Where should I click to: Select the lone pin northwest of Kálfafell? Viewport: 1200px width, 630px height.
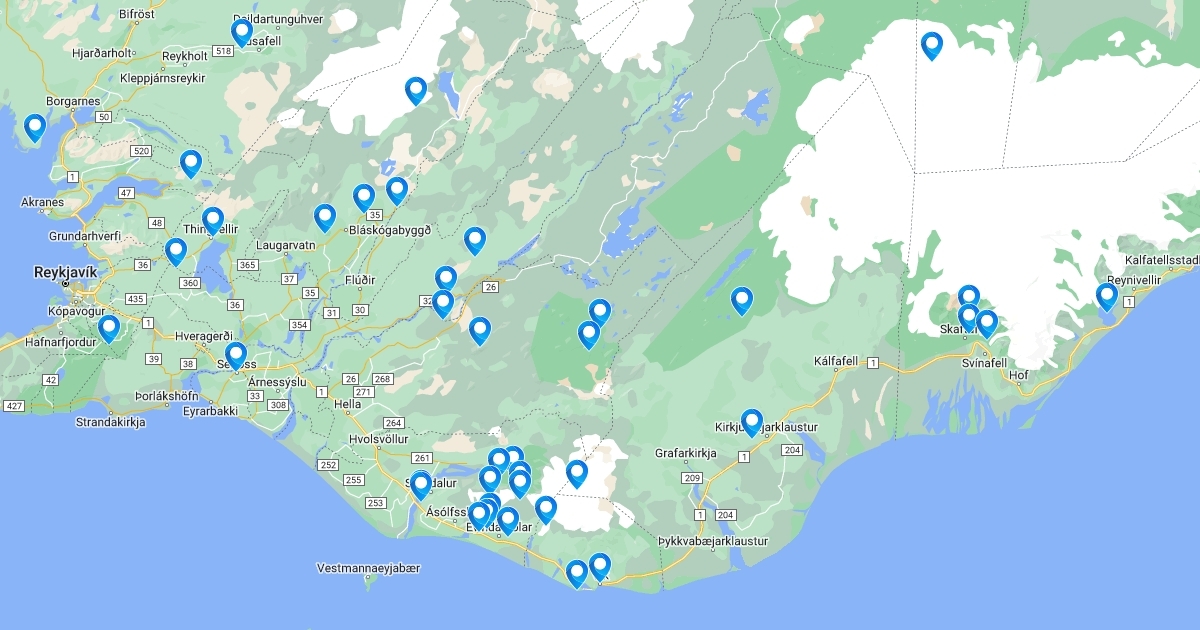[x=742, y=300]
